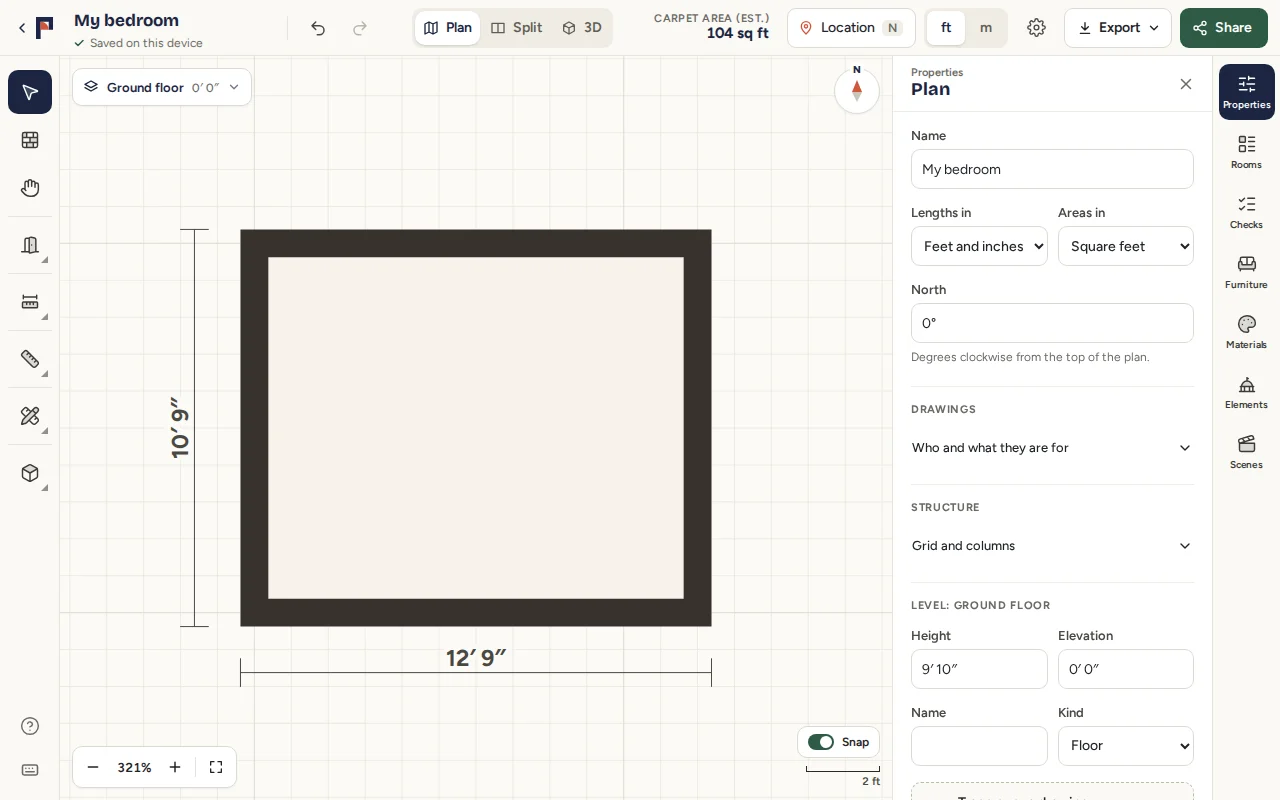The width and height of the screenshot is (1280, 800).
Task: Open the Lengths in dropdown
Action: tap(979, 246)
